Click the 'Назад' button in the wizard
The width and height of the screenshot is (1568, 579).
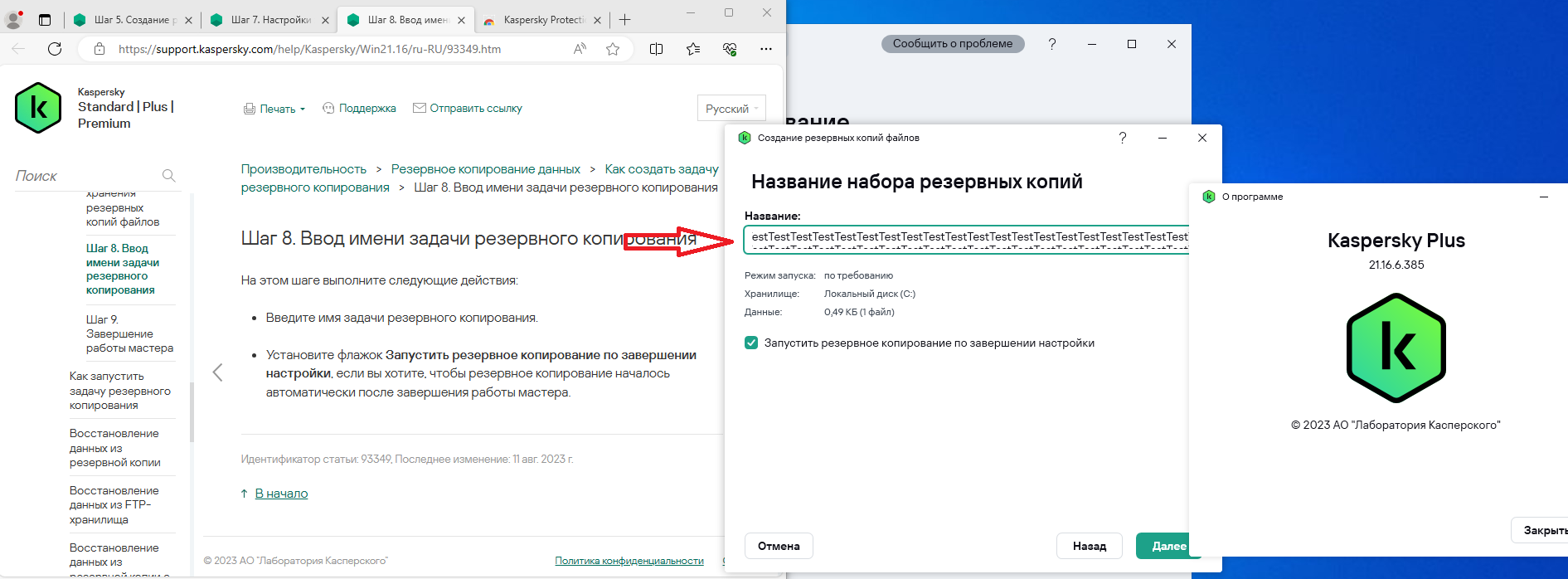1090,546
